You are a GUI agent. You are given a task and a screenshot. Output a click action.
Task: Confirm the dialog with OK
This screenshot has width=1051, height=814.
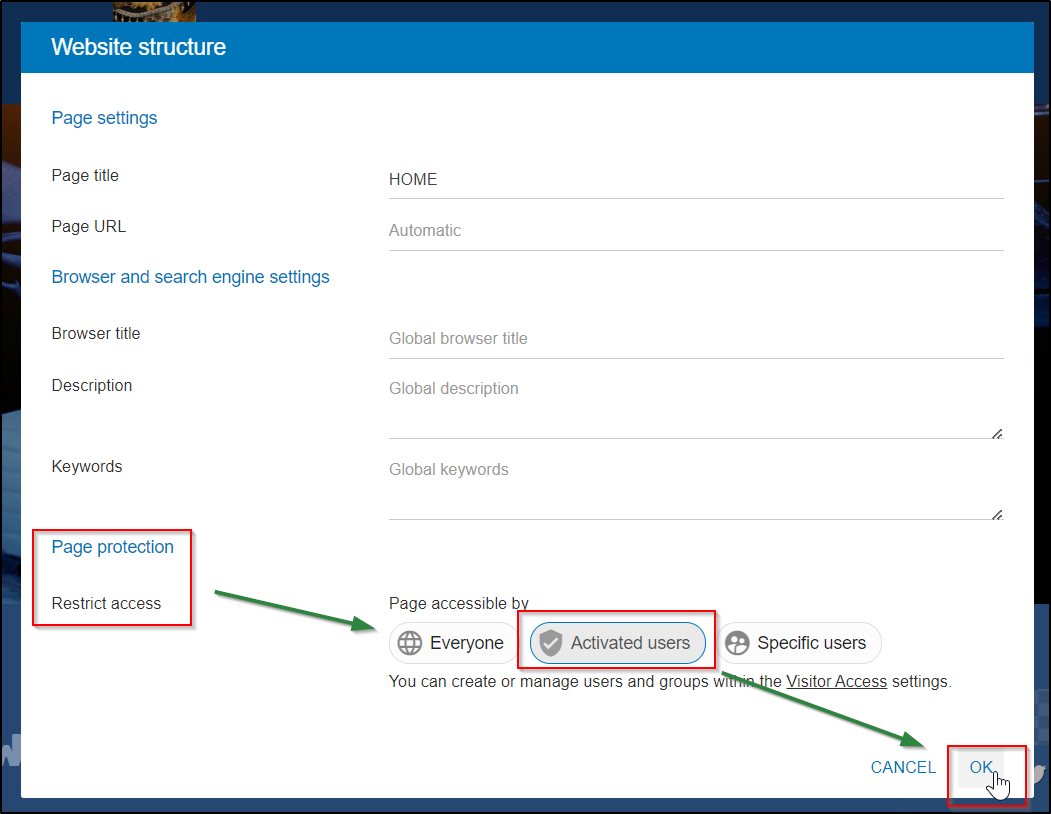point(981,767)
